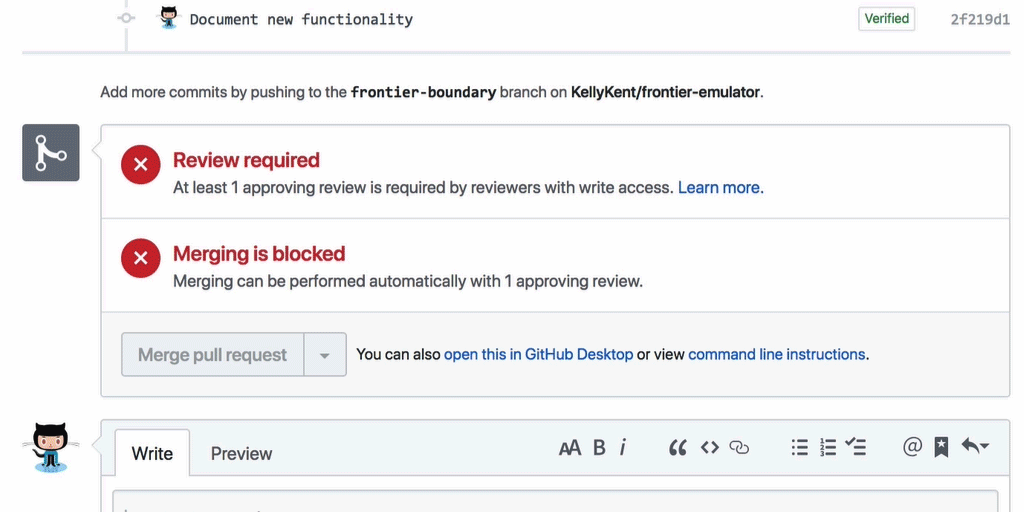Apply bold formatting in comment toolbar
The width and height of the screenshot is (1024, 512).
(x=599, y=448)
